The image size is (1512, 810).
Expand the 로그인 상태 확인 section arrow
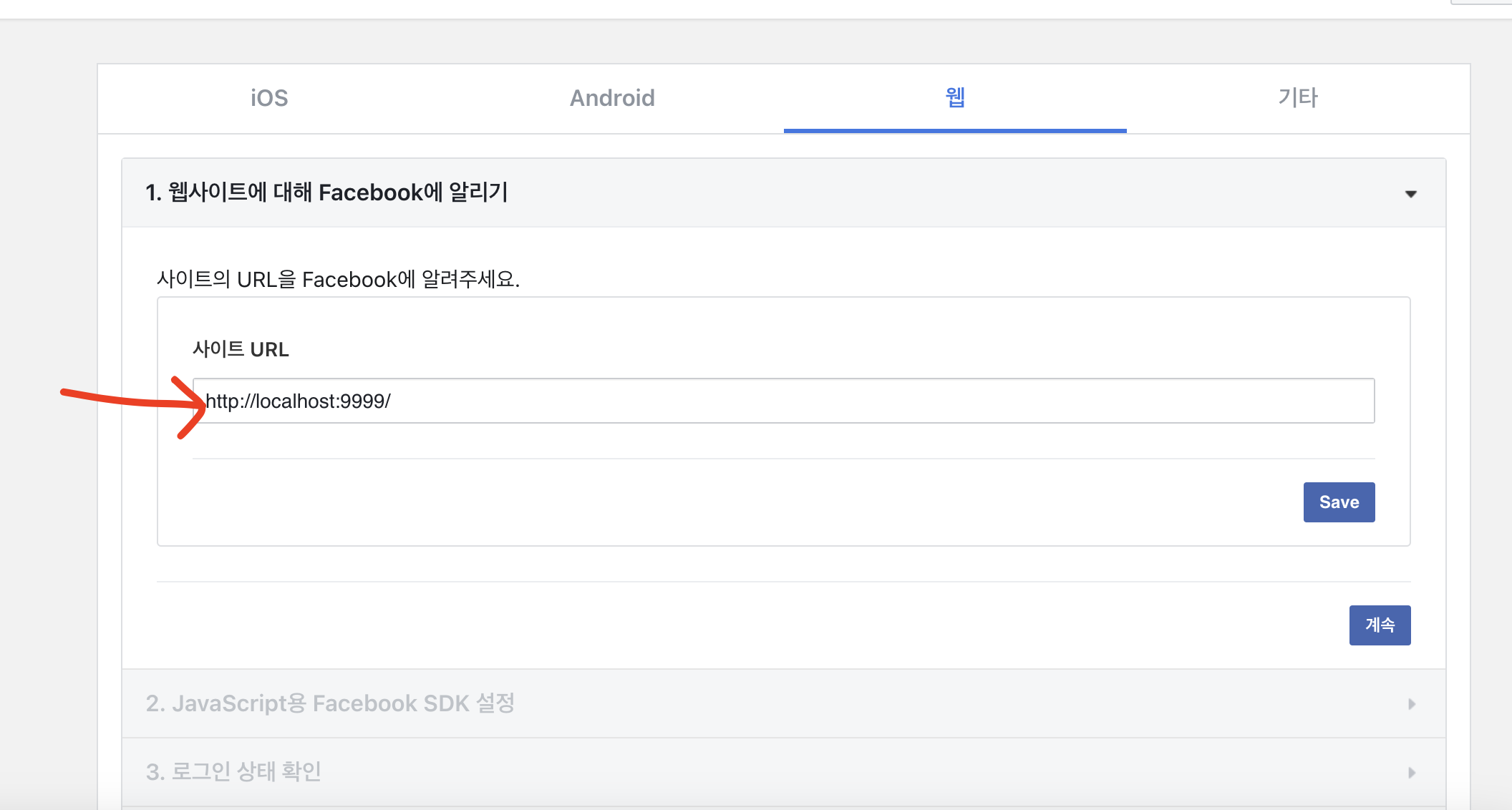(1411, 773)
